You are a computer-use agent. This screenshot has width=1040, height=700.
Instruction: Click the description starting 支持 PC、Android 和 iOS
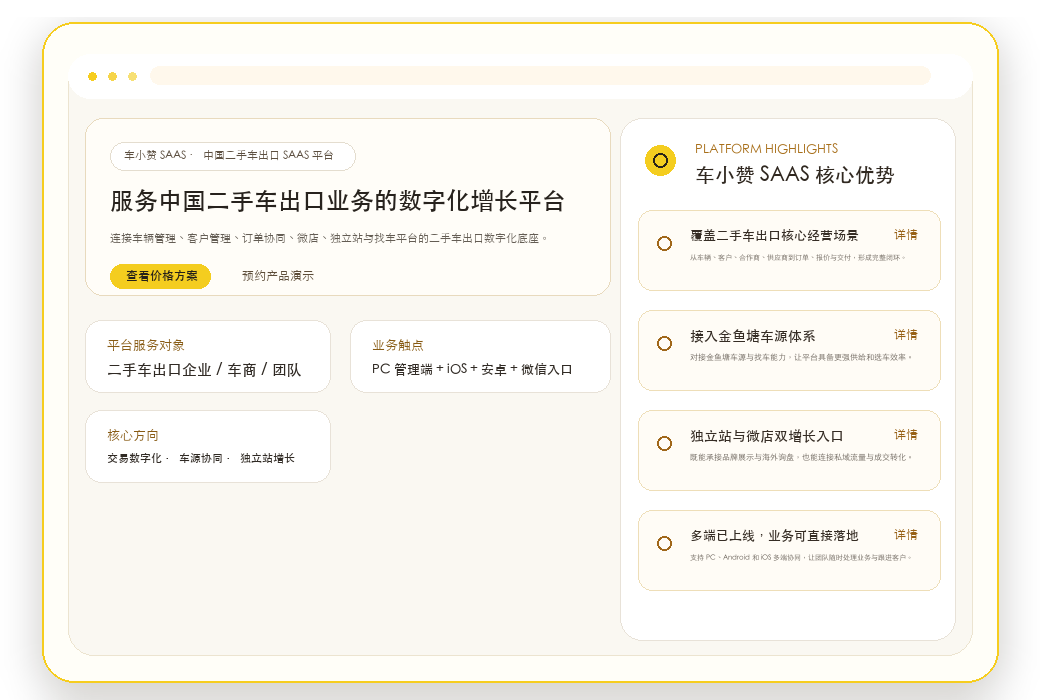(801, 557)
